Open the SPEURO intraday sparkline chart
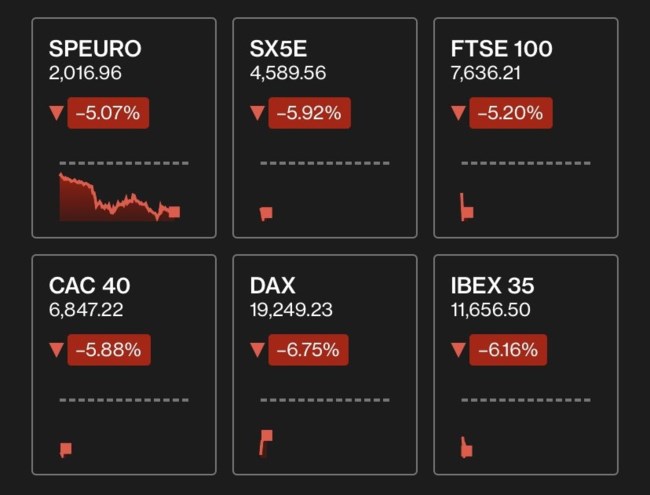Screen dimensions: 650x495 (119, 197)
